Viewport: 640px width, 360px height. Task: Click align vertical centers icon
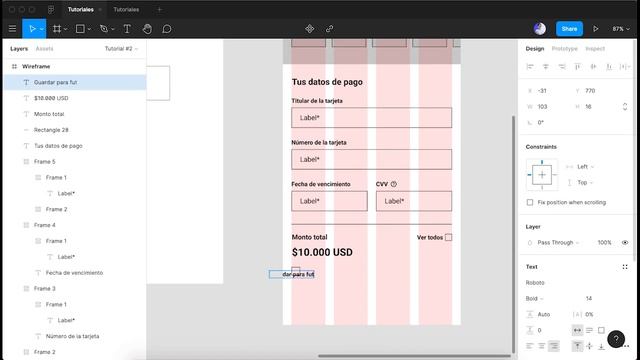[593, 66]
